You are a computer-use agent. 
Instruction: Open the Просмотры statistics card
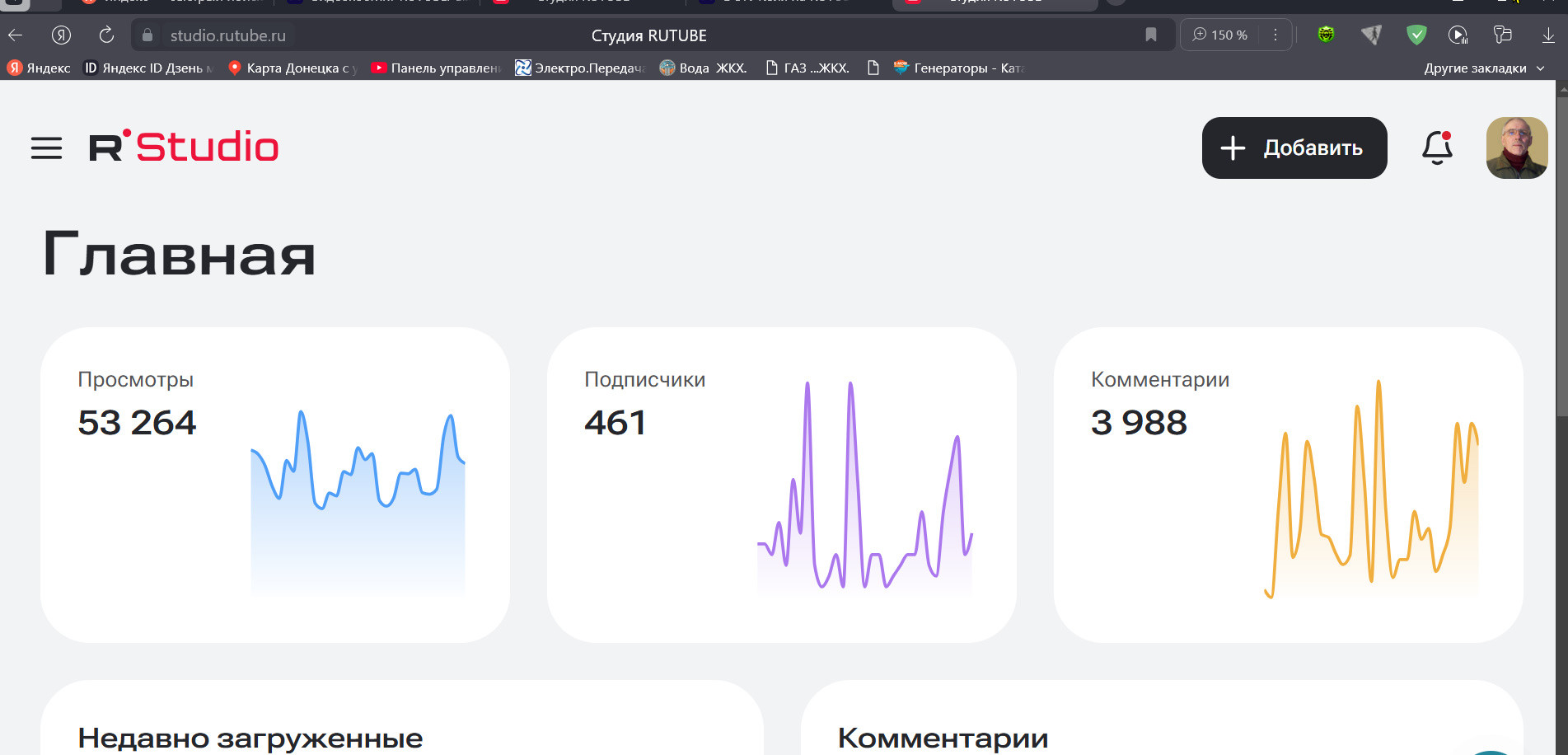tap(275, 485)
